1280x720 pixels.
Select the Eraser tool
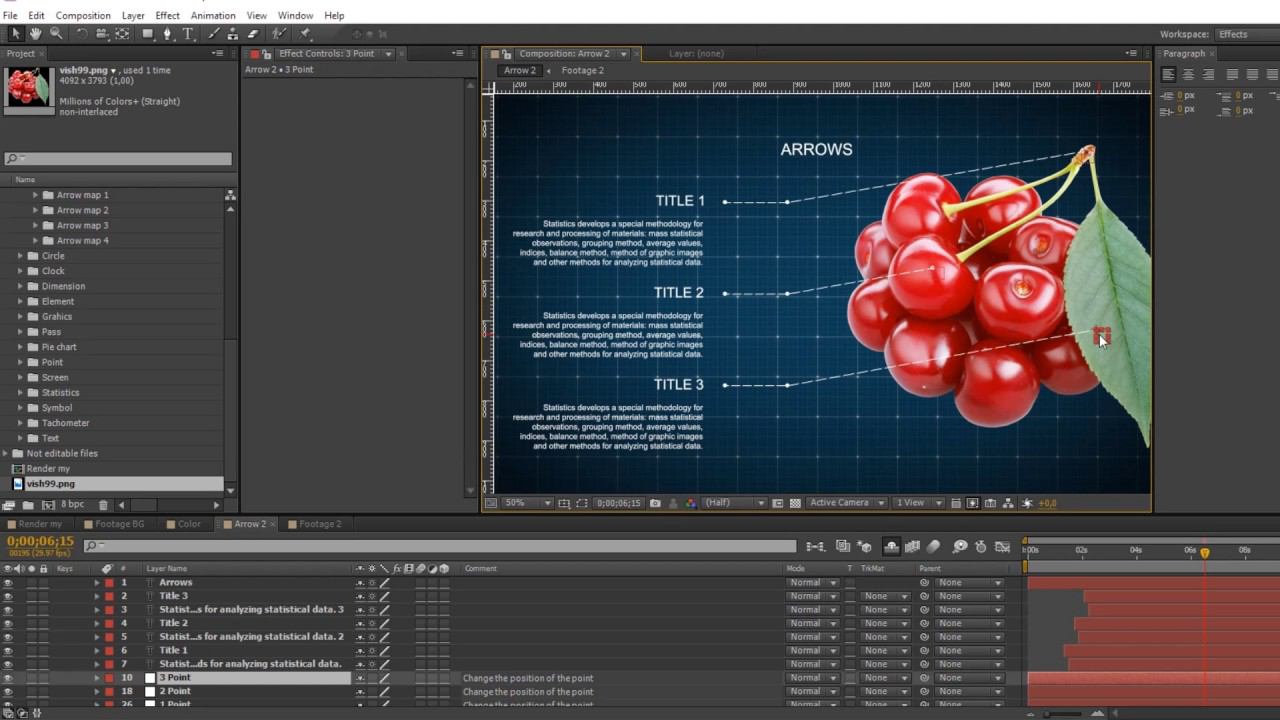[253, 34]
